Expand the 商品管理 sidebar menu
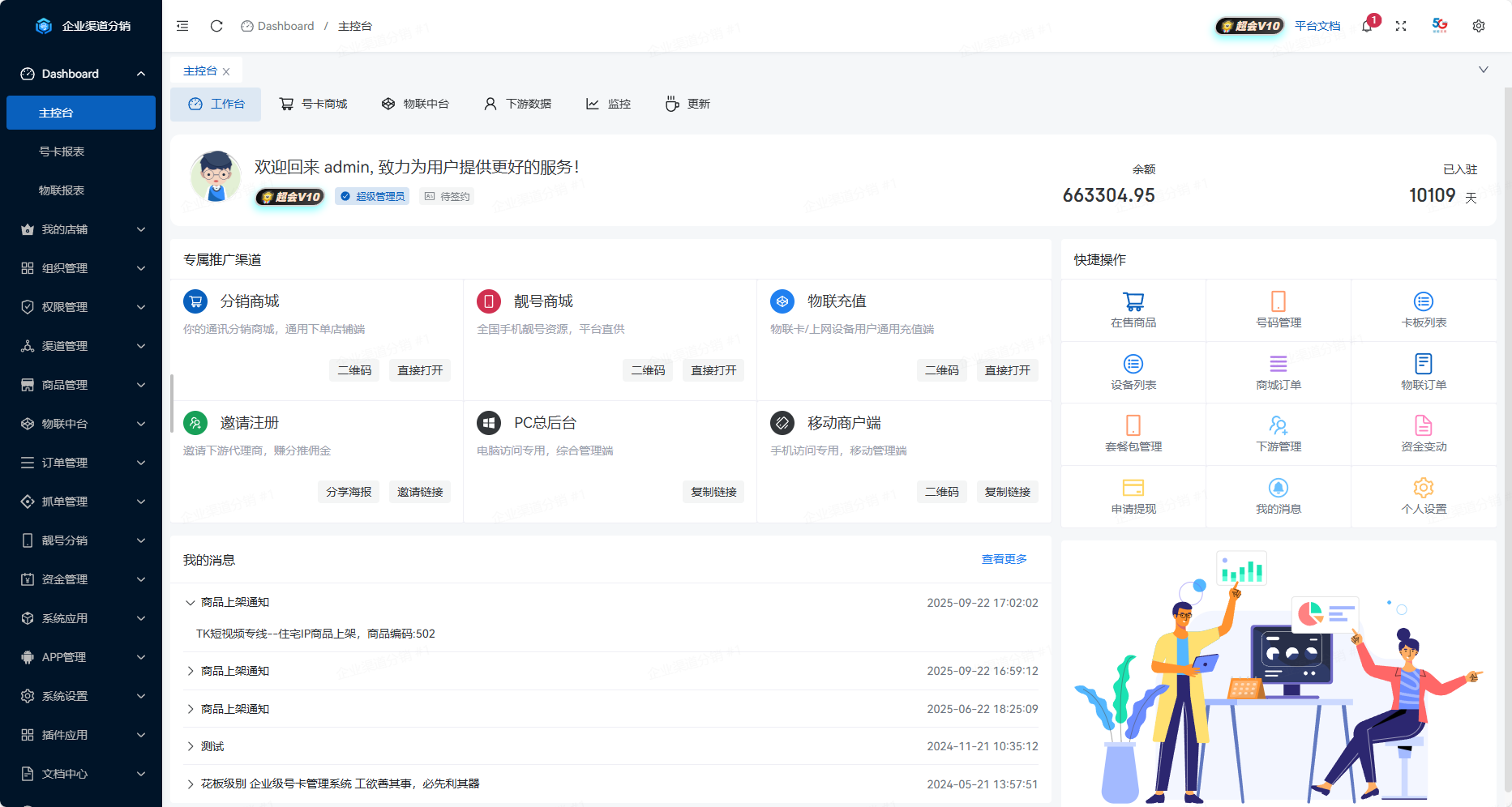 81,385
